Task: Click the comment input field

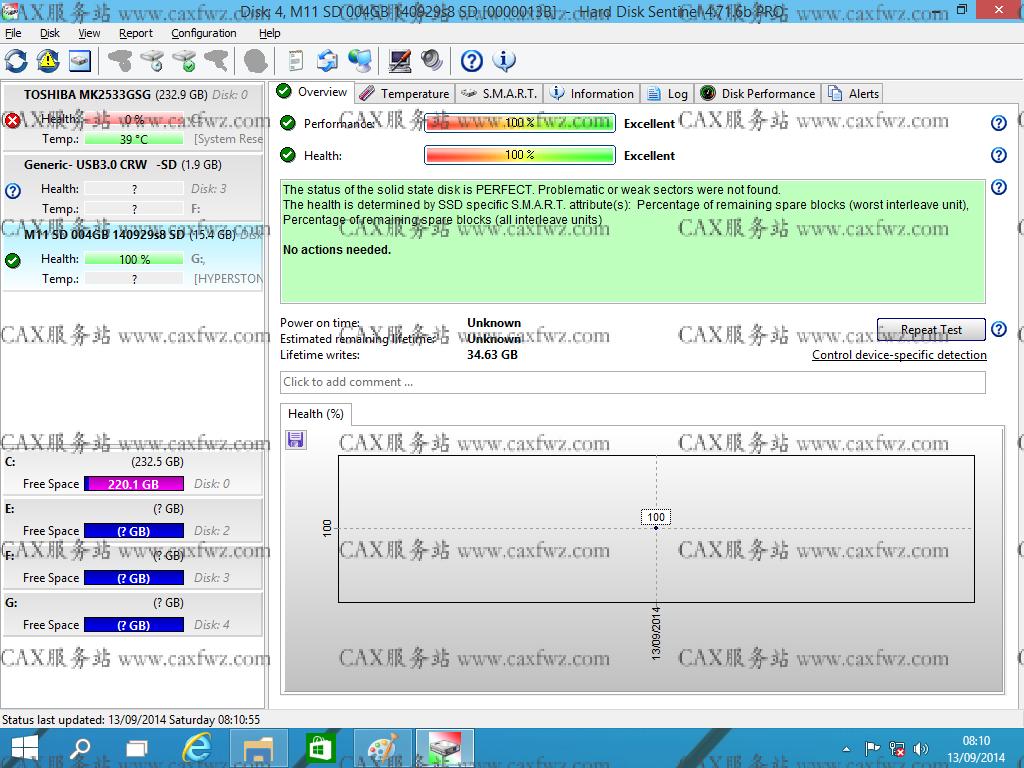Action: tap(632, 382)
